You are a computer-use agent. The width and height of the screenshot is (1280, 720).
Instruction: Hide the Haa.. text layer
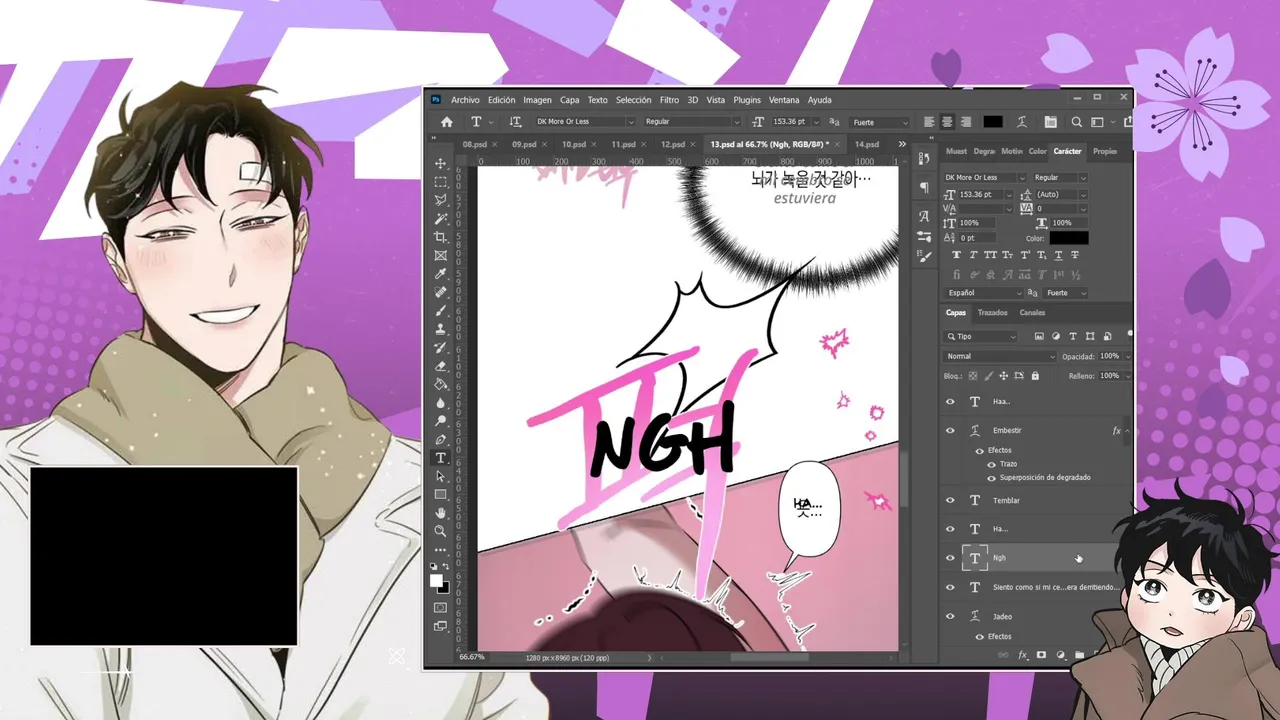pyautogui.click(x=950, y=401)
